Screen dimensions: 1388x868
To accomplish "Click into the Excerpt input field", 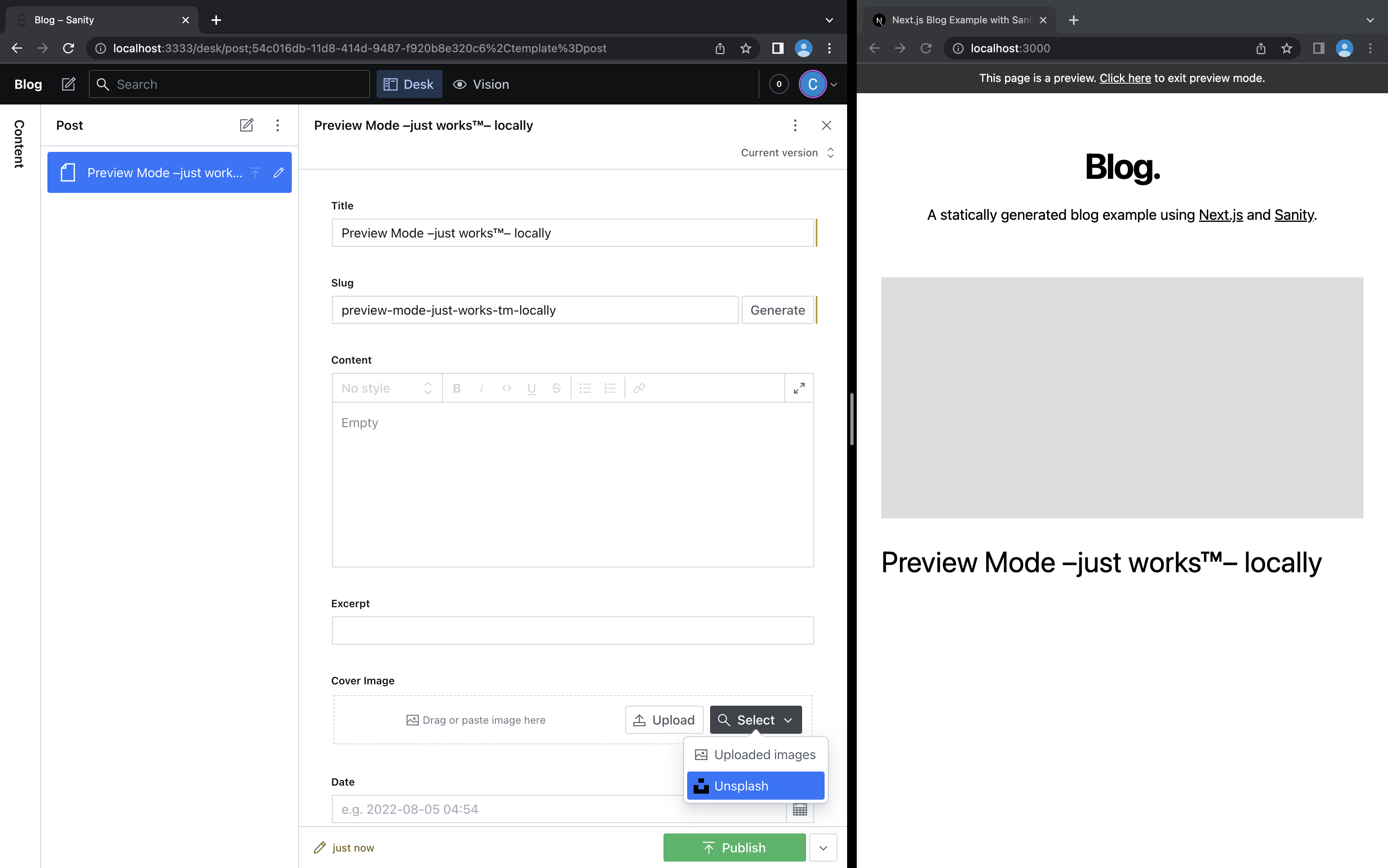I will (572, 631).
